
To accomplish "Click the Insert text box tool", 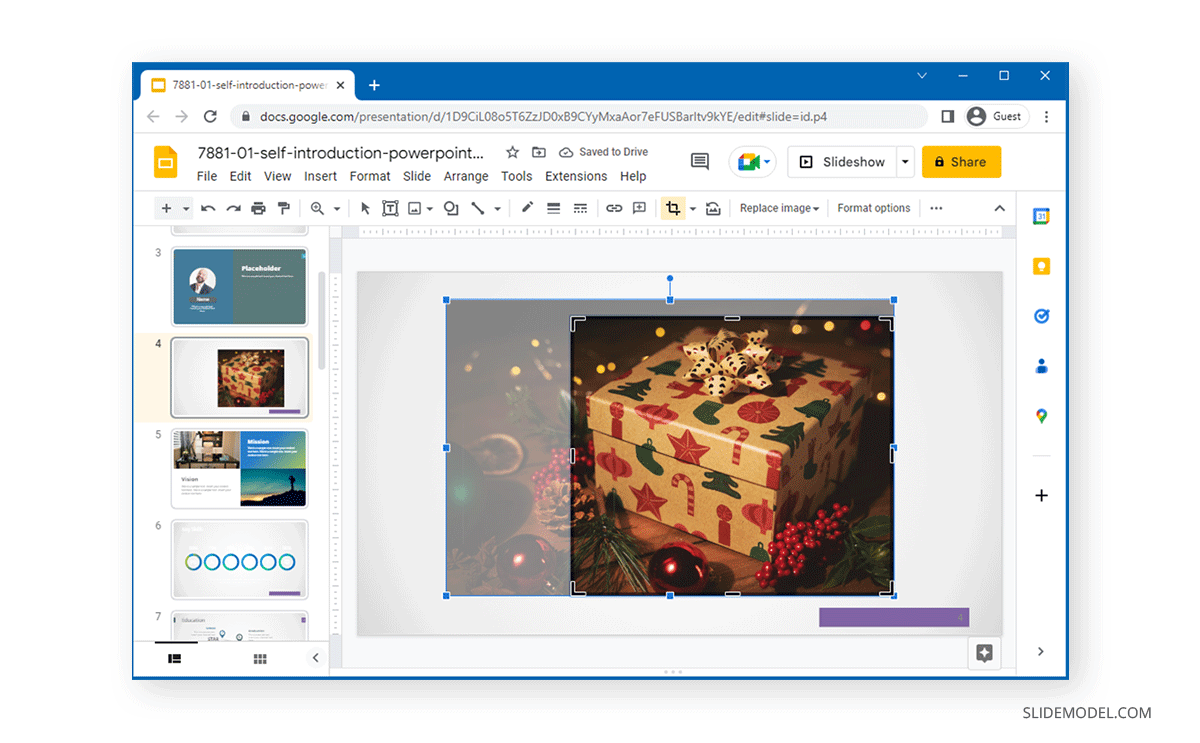I will (390, 208).
